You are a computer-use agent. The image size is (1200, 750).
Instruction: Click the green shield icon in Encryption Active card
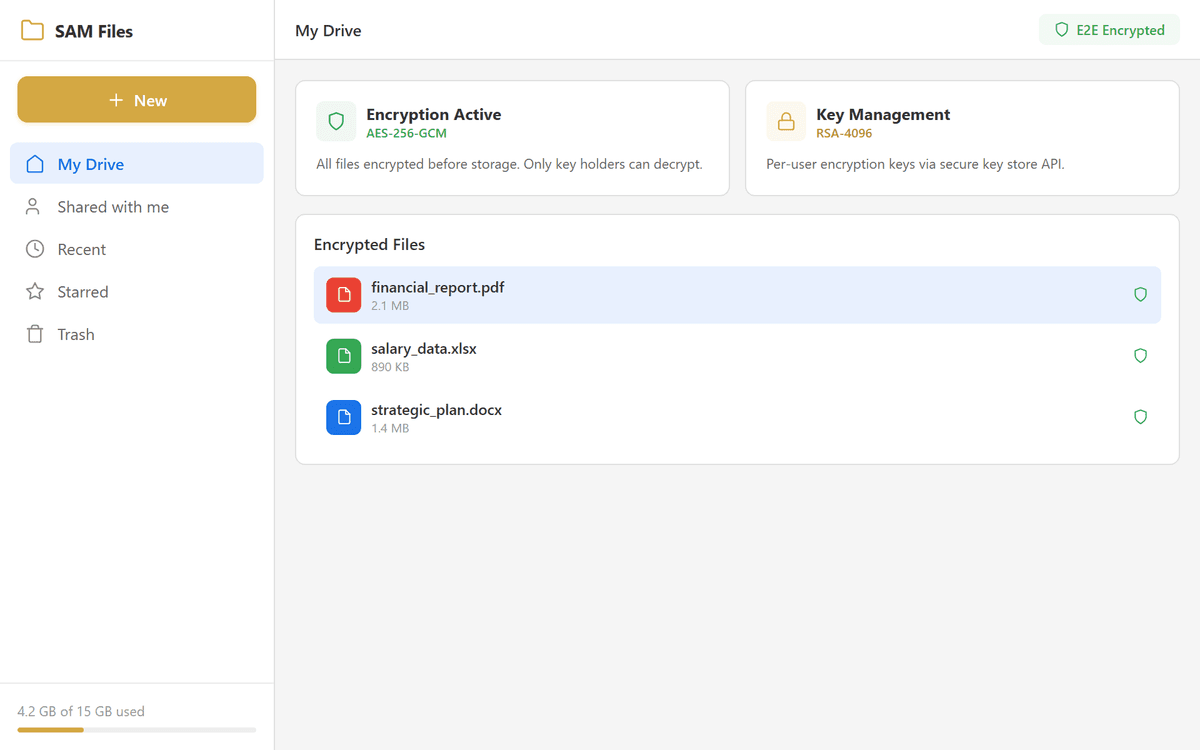coord(336,122)
